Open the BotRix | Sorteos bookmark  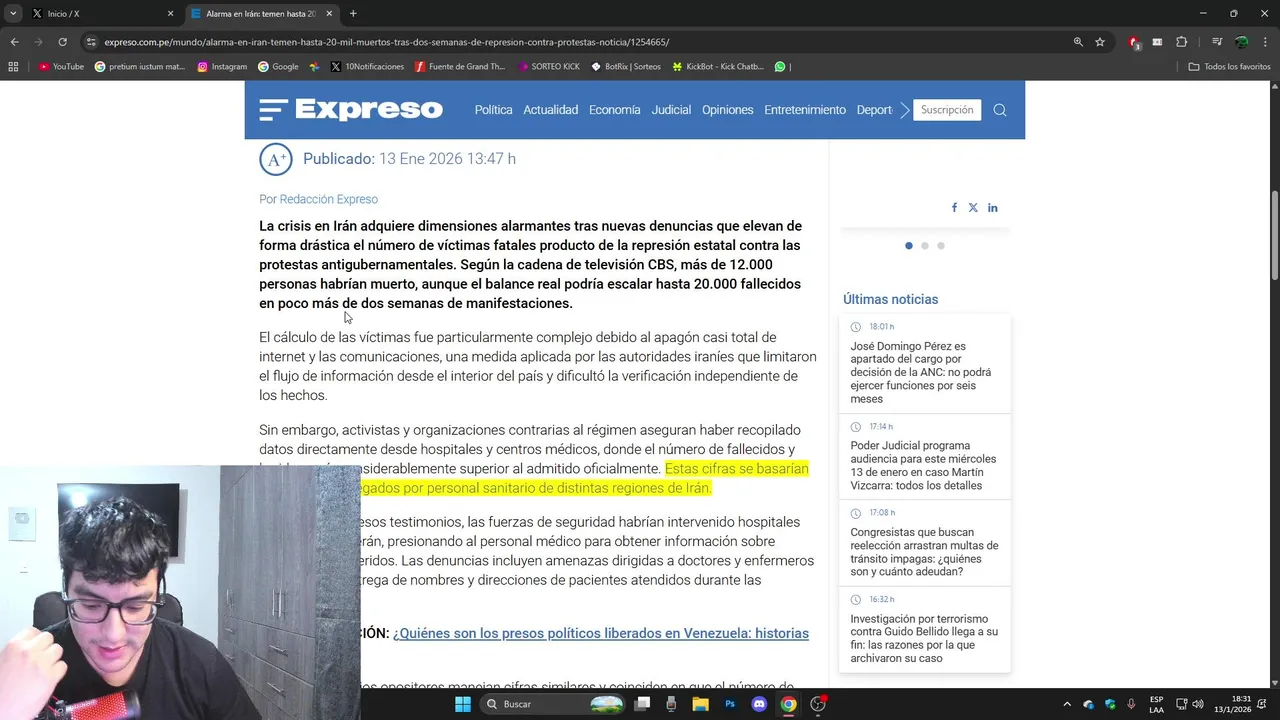coord(626,67)
